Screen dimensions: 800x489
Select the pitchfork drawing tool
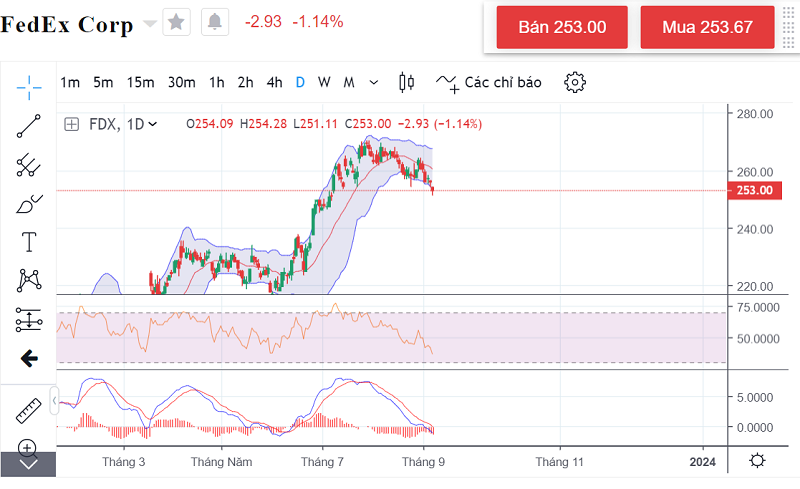tap(28, 166)
